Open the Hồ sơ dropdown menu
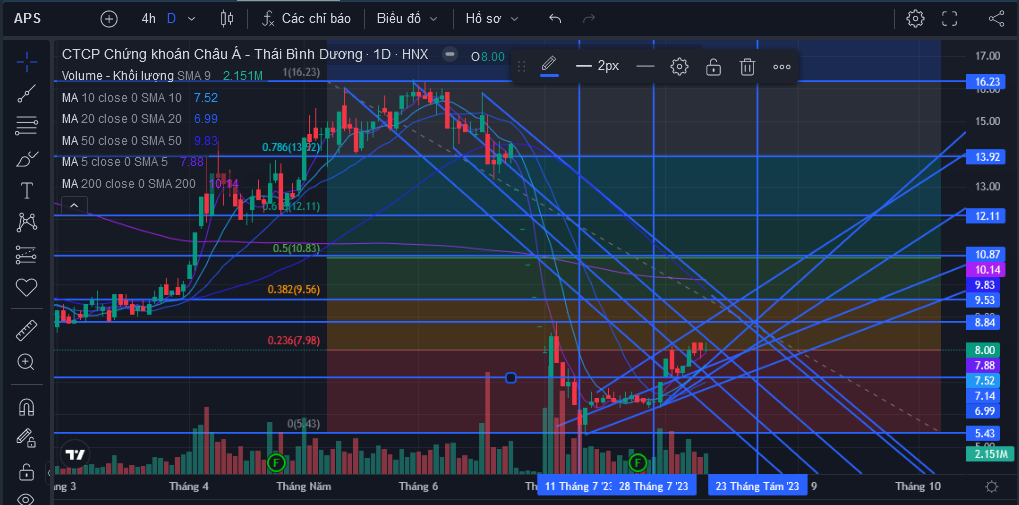This screenshot has width=1019, height=505. coord(492,19)
